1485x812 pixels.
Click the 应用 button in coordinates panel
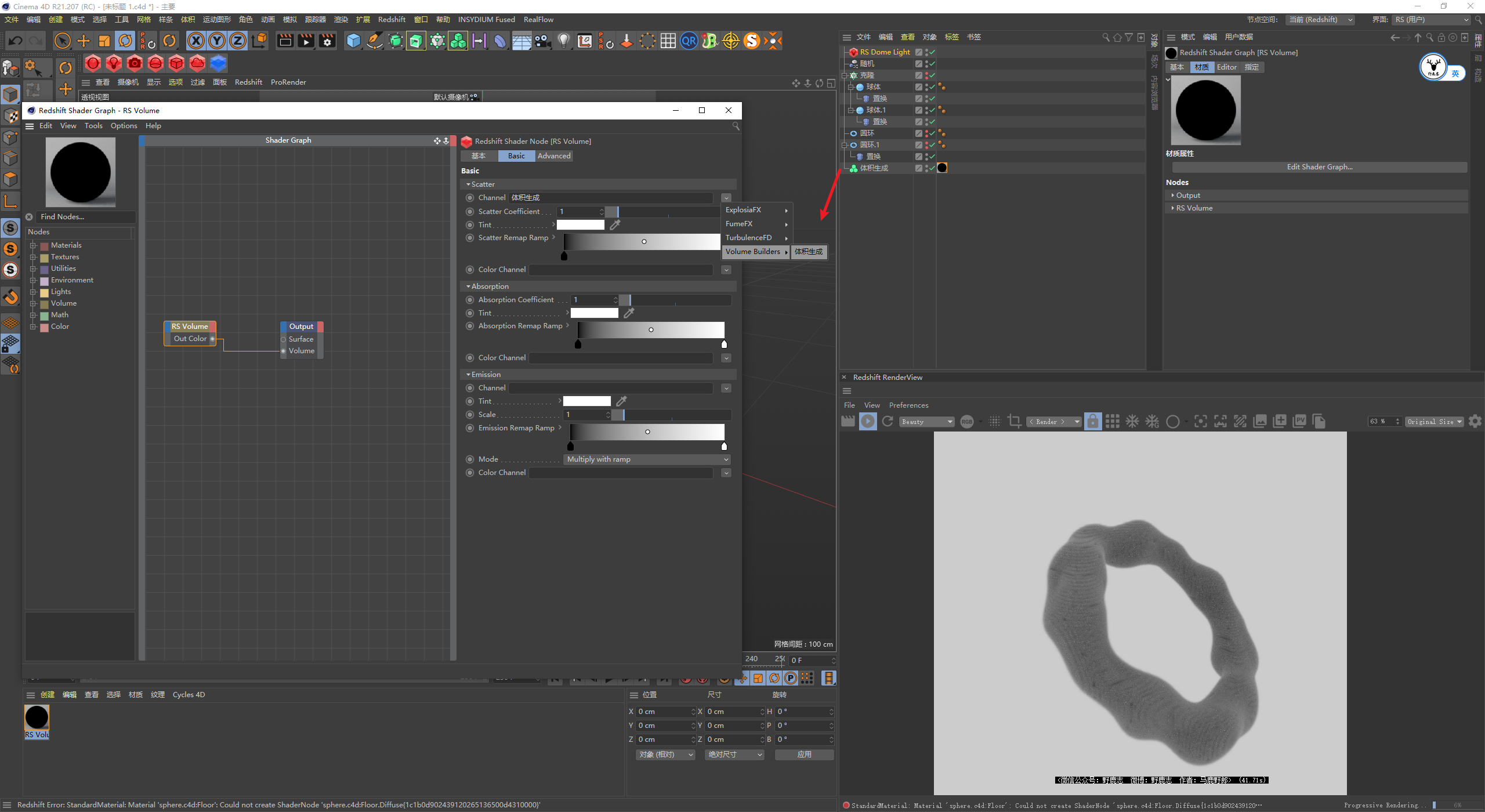coord(804,755)
